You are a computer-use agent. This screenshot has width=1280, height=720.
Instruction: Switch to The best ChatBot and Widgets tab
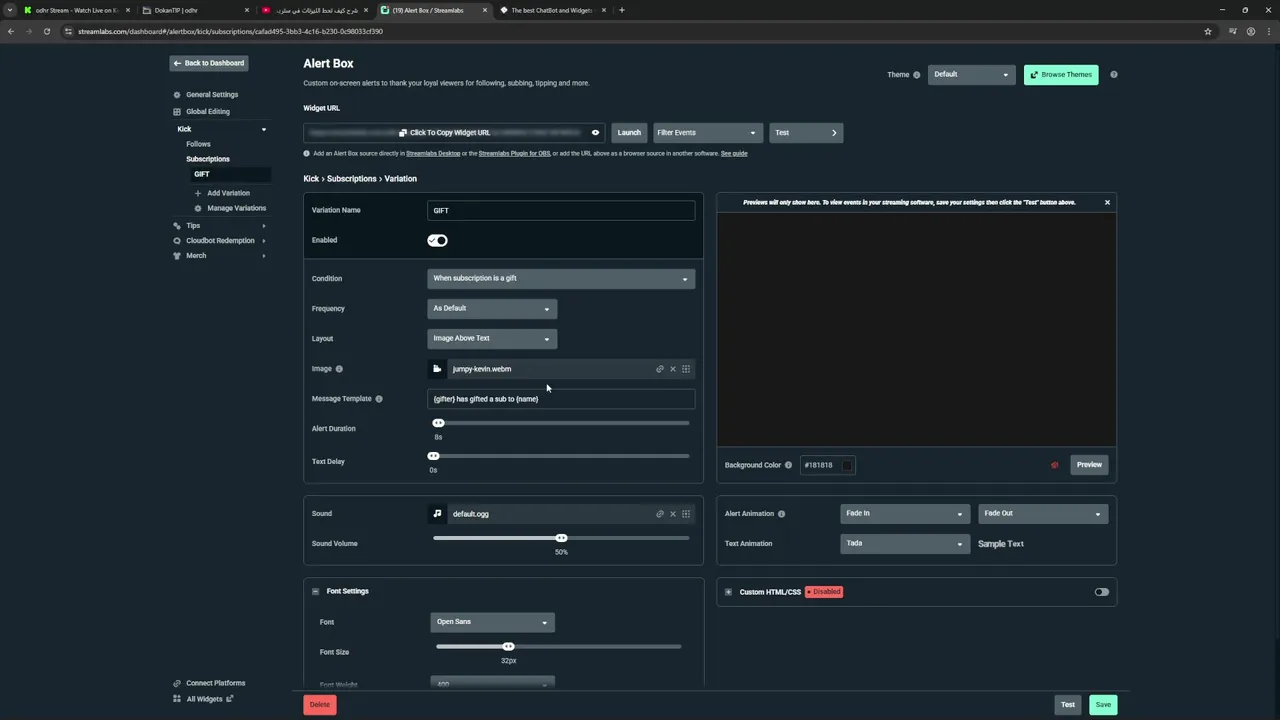551,10
